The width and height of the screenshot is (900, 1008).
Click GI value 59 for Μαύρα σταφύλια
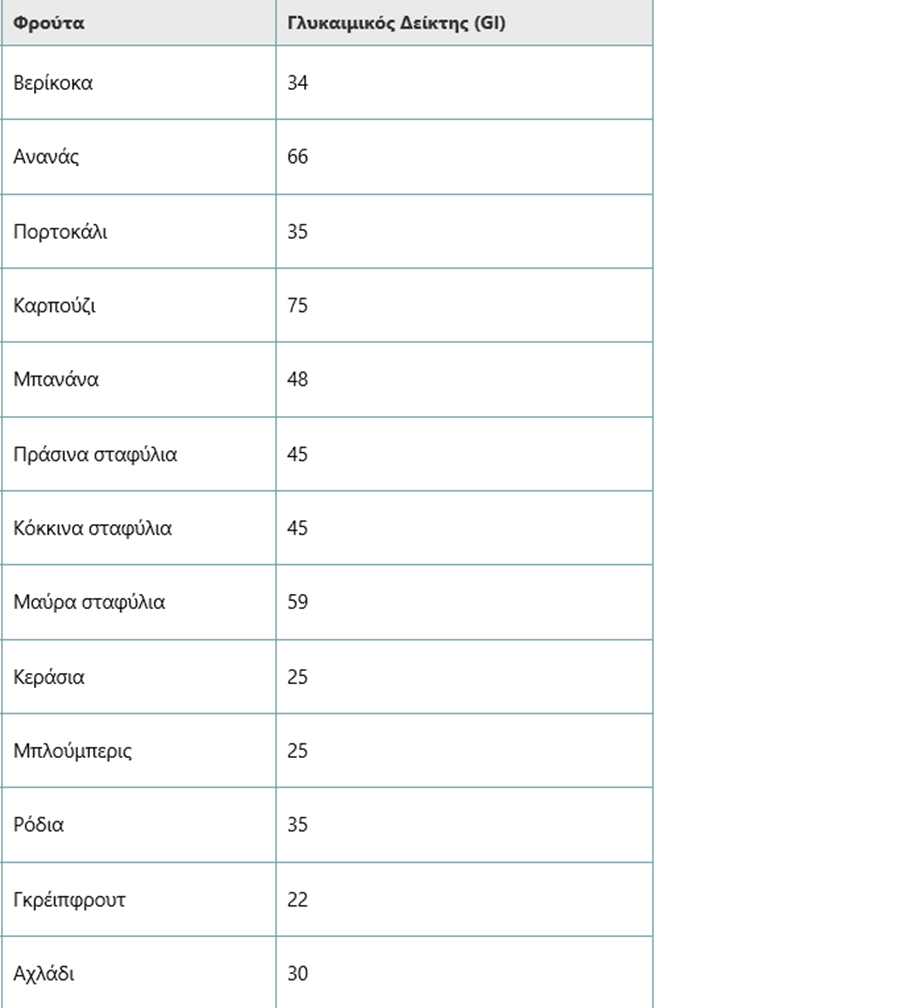tap(298, 602)
